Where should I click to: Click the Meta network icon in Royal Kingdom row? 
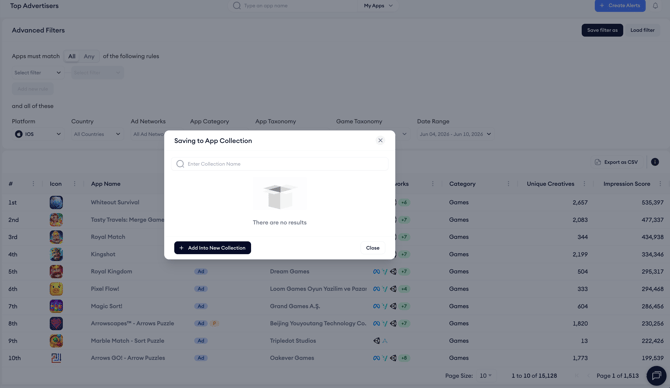[376, 272]
